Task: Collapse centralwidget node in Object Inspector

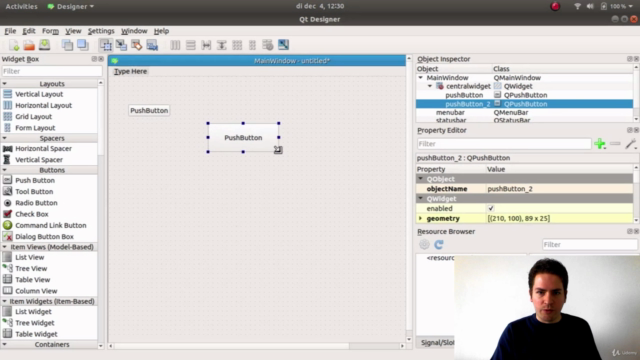Action: [430, 86]
